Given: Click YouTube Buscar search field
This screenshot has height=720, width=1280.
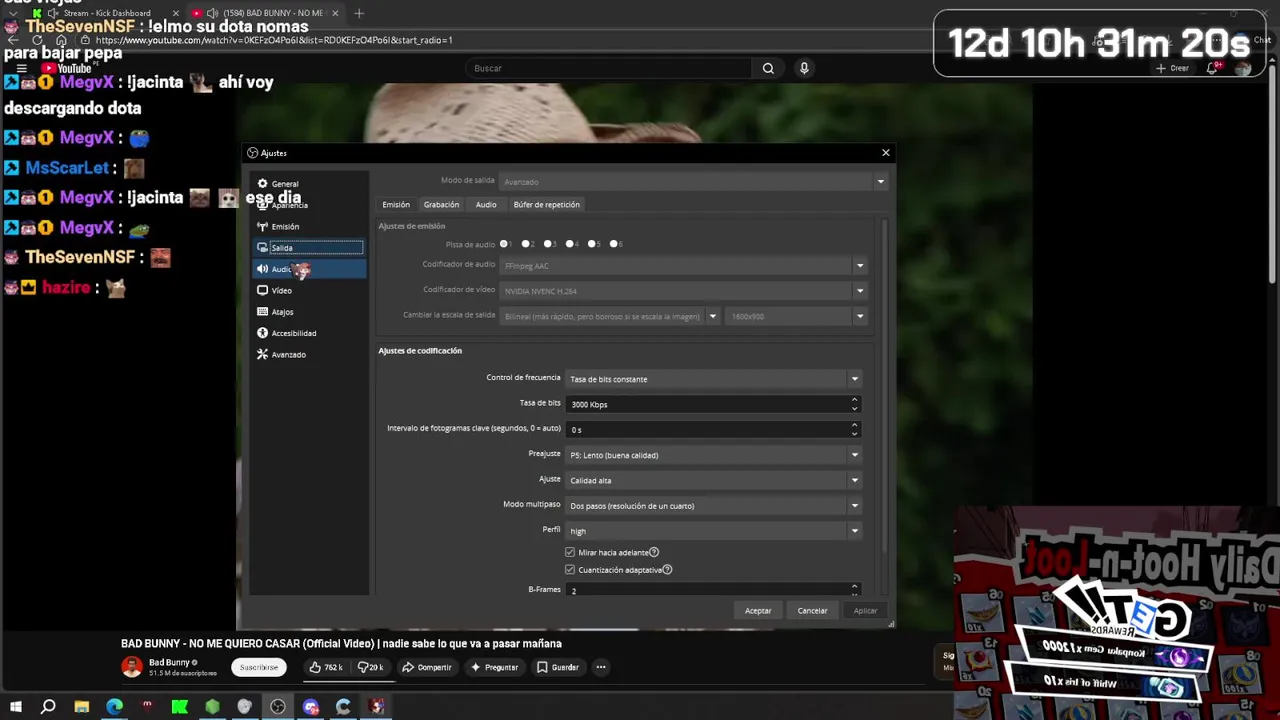Looking at the screenshot, I should click(x=608, y=68).
